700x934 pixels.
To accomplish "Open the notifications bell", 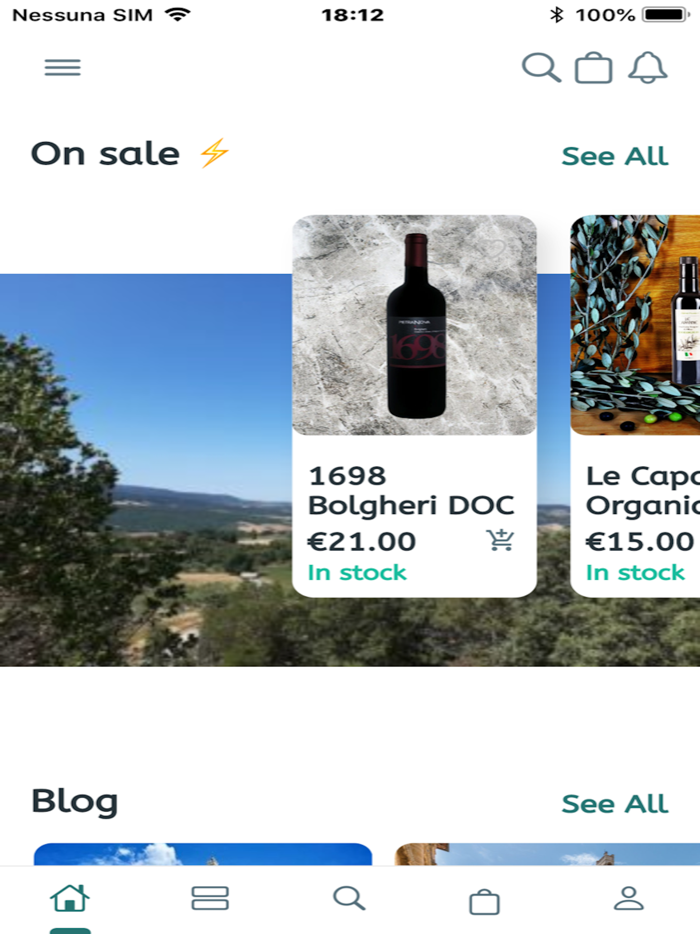I will (x=648, y=67).
